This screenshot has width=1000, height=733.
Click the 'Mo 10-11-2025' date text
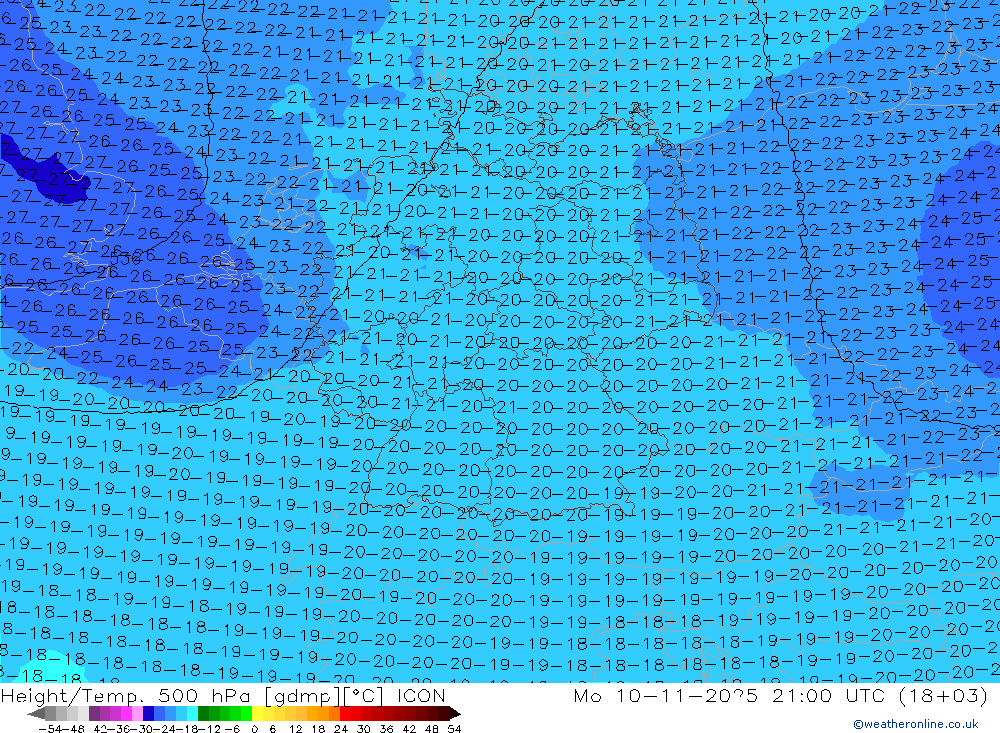(665, 695)
